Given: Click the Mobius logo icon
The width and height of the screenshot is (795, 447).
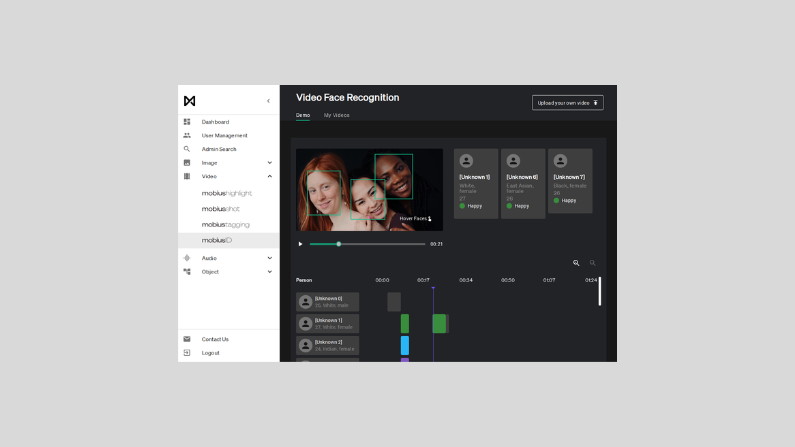Looking at the screenshot, I should tap(190, 101).
